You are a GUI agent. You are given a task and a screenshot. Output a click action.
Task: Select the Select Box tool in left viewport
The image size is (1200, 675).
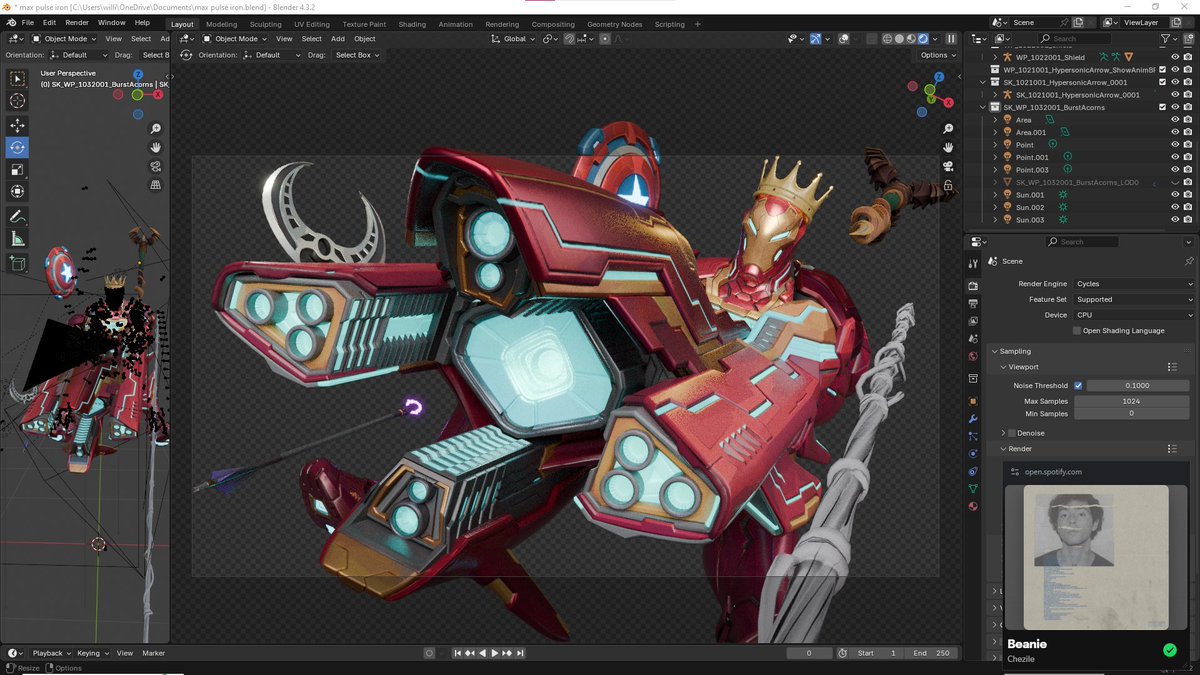pos(17,79)
